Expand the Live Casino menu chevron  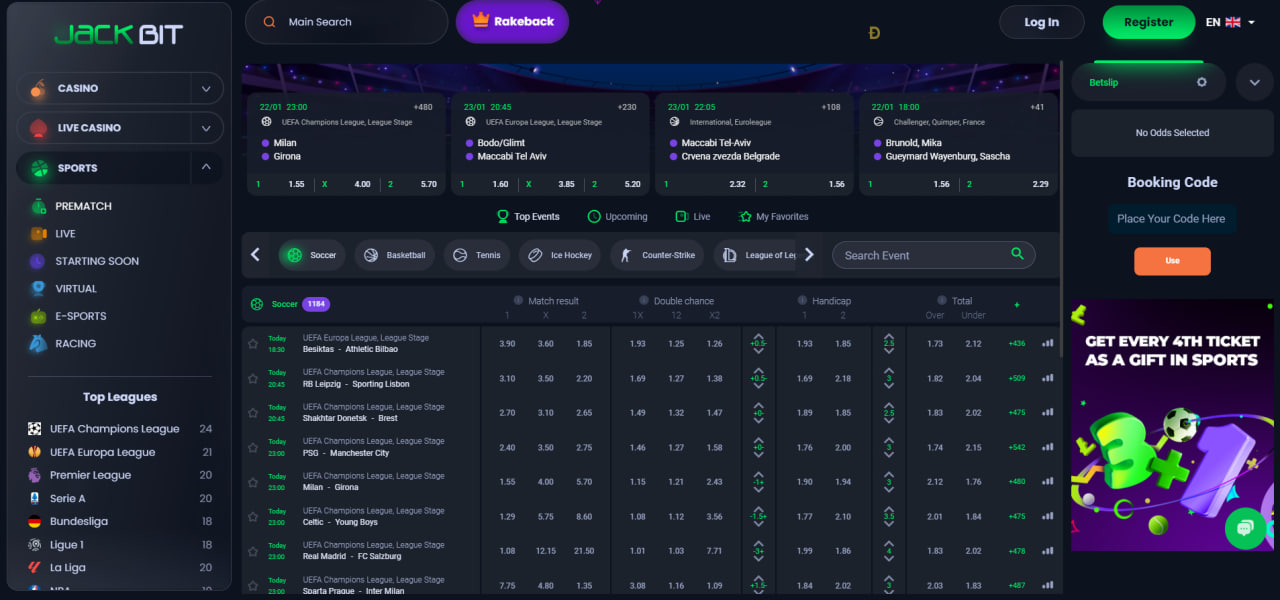(206, 128)
